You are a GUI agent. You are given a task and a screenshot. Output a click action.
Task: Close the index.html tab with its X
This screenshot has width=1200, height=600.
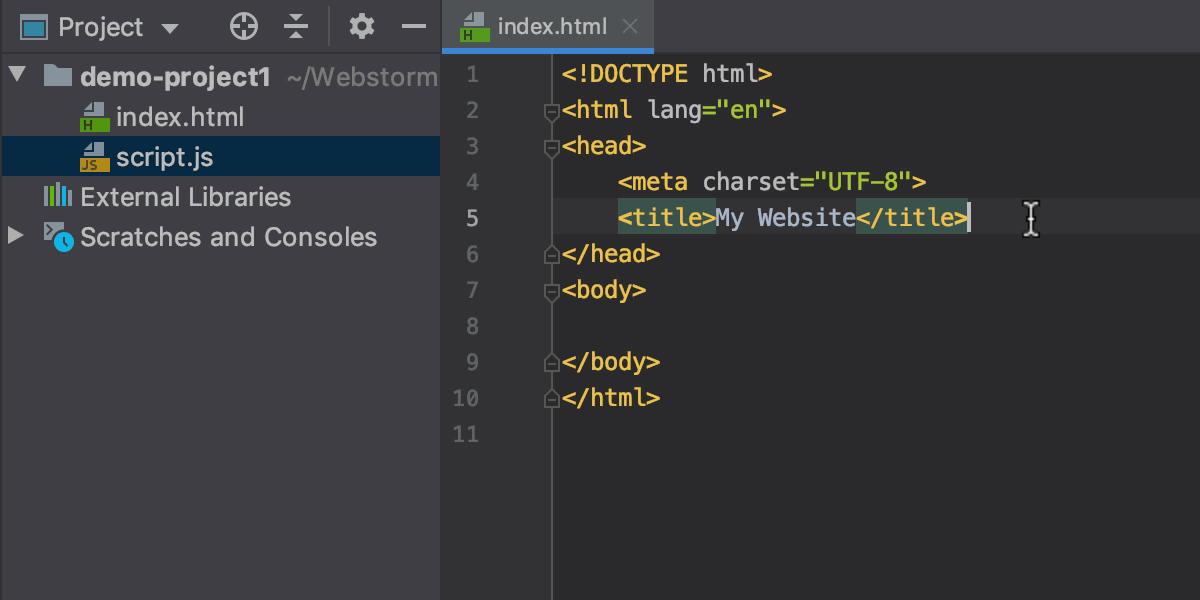point(629,27)
